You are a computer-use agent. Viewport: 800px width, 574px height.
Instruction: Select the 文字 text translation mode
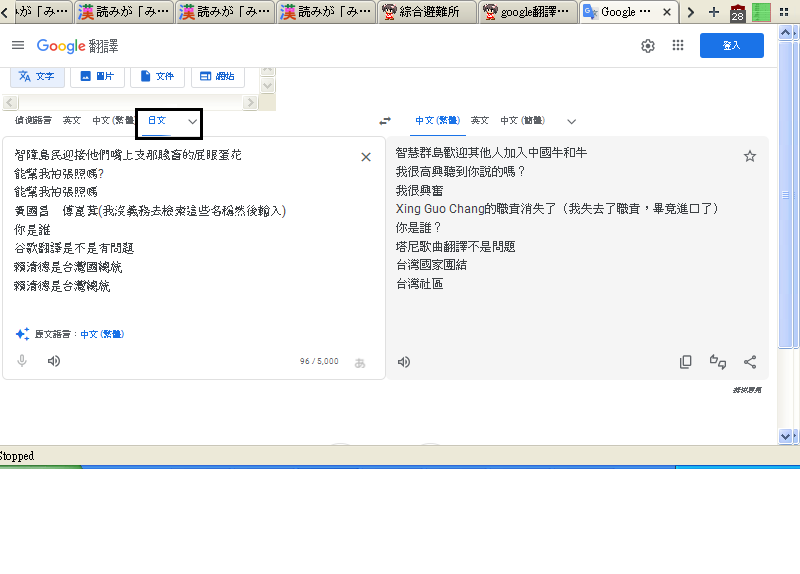[x=37, y=76]
